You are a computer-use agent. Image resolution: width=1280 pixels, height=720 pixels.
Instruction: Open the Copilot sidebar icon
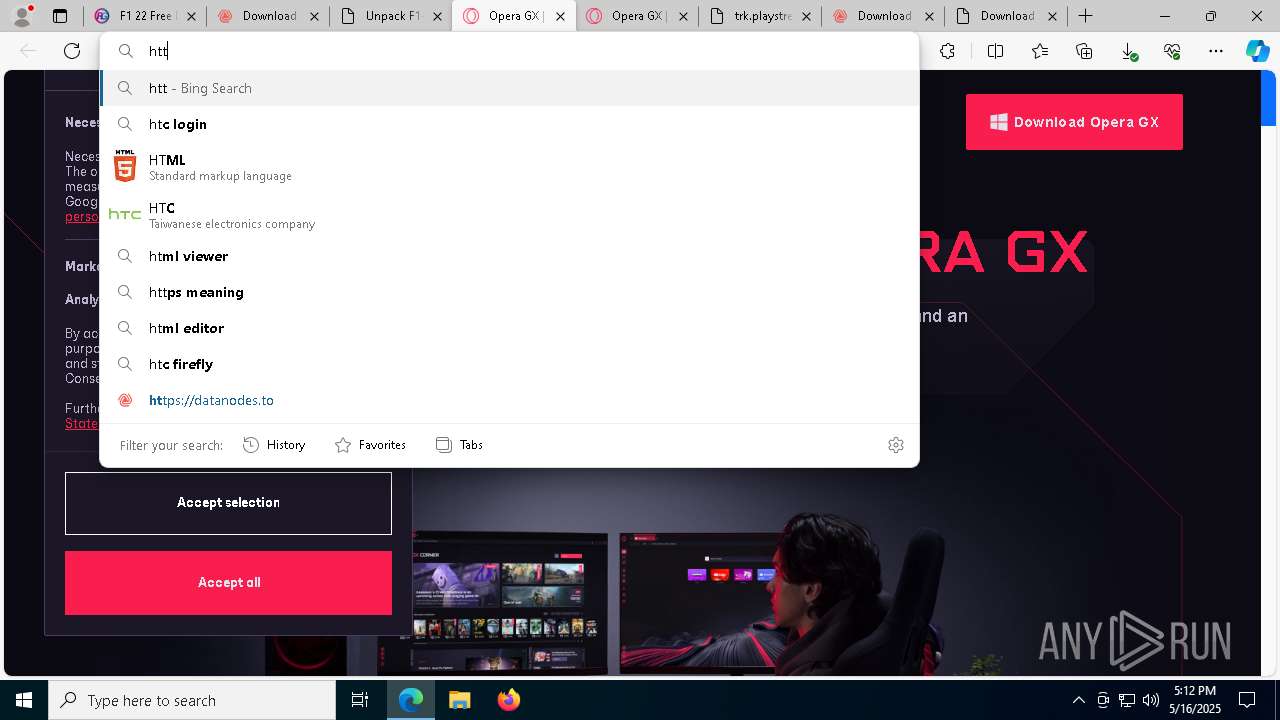[1257, 51]
